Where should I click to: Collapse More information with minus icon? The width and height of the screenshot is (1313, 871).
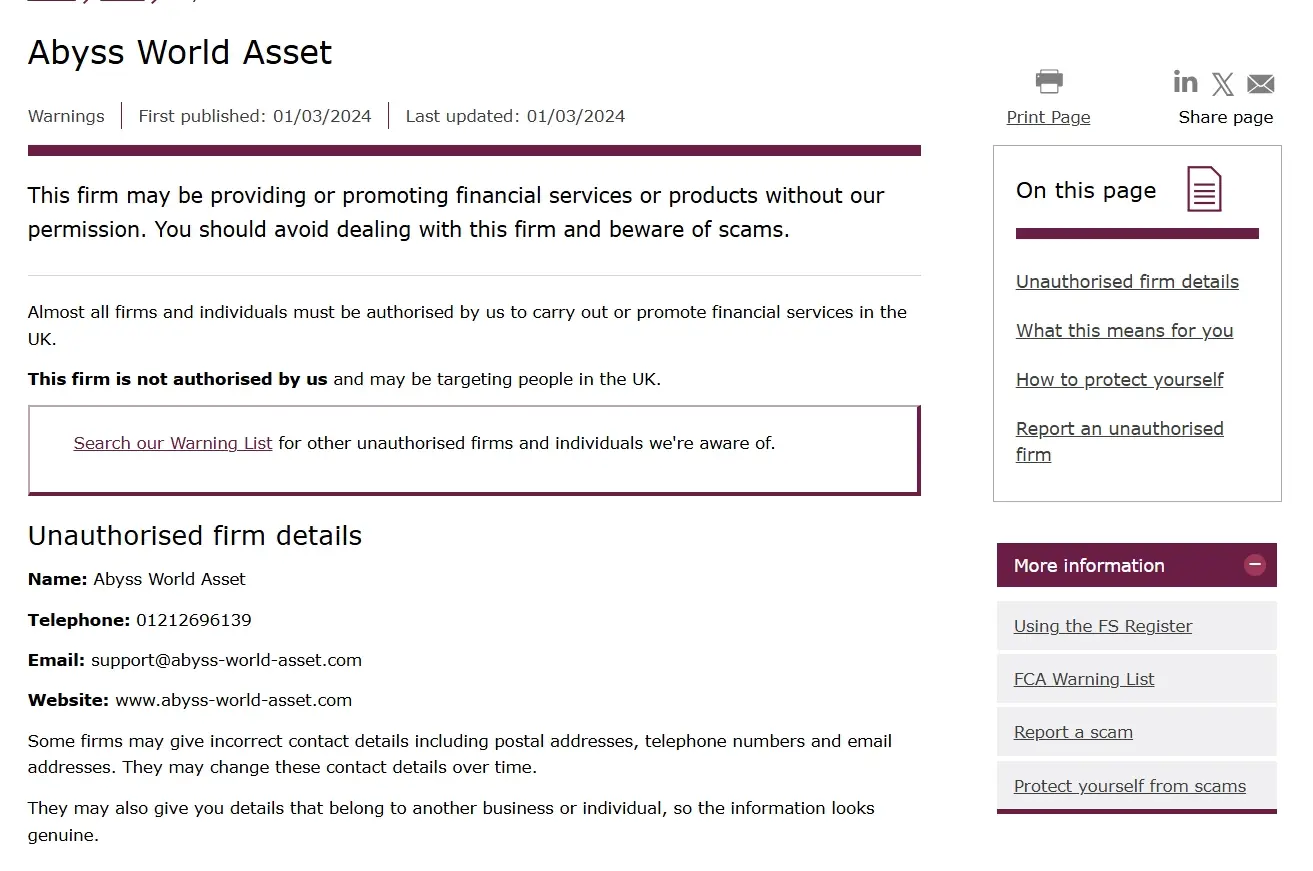tap(1254, 565)
